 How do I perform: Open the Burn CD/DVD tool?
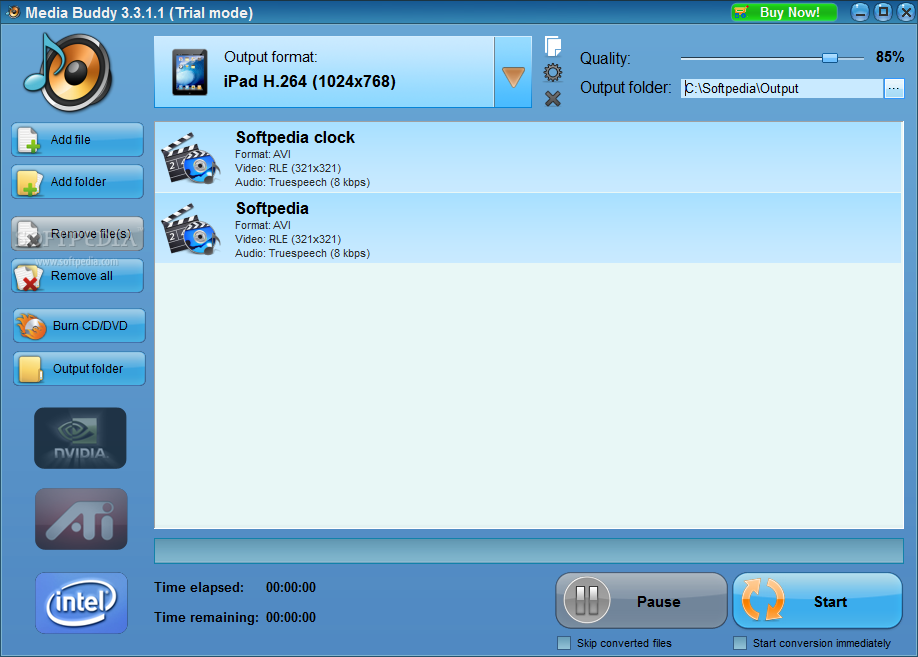[79, 326]
